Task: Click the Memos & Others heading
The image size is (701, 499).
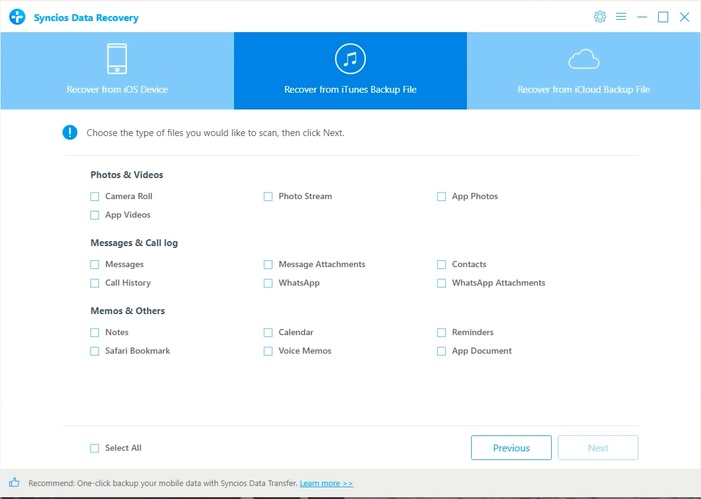Action: 127,311
